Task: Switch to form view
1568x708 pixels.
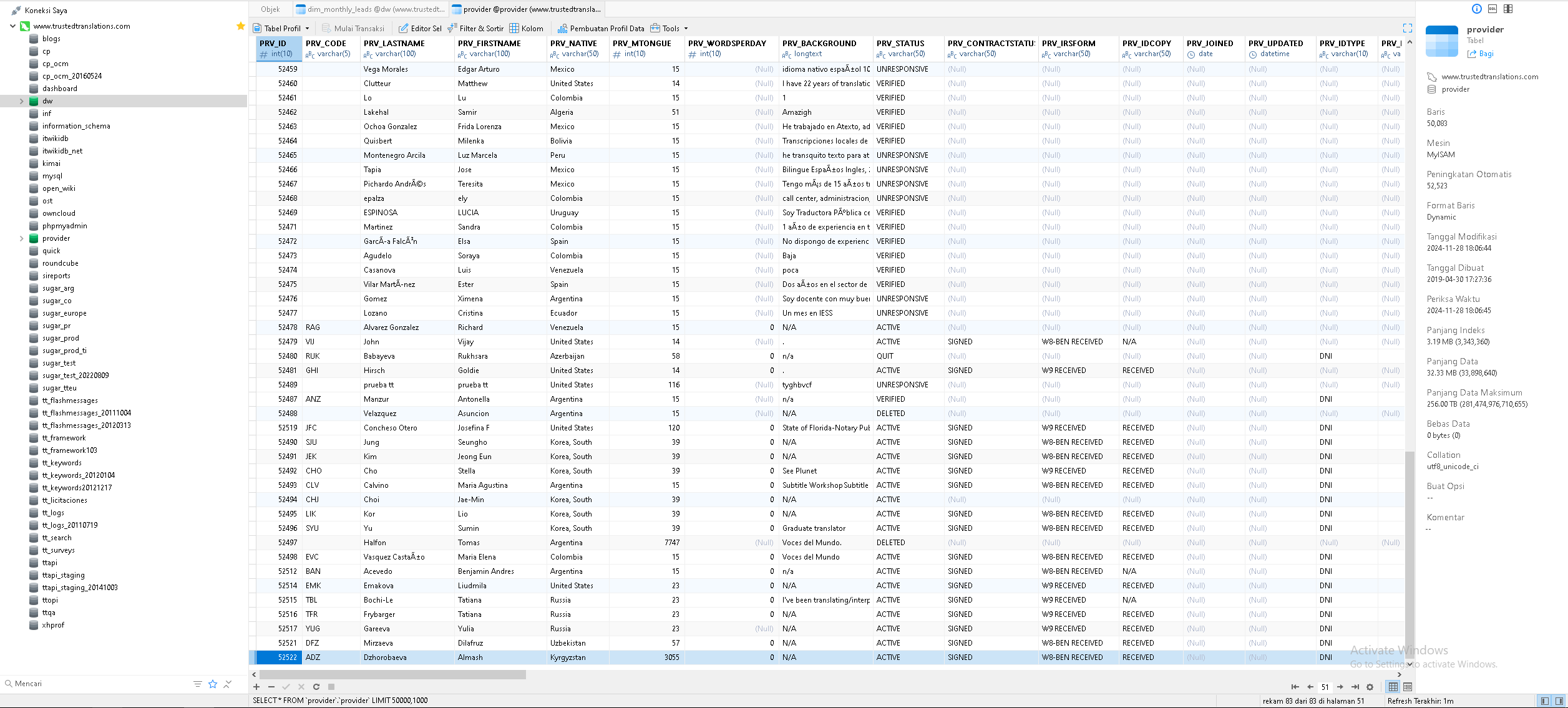Action: 1408,687
